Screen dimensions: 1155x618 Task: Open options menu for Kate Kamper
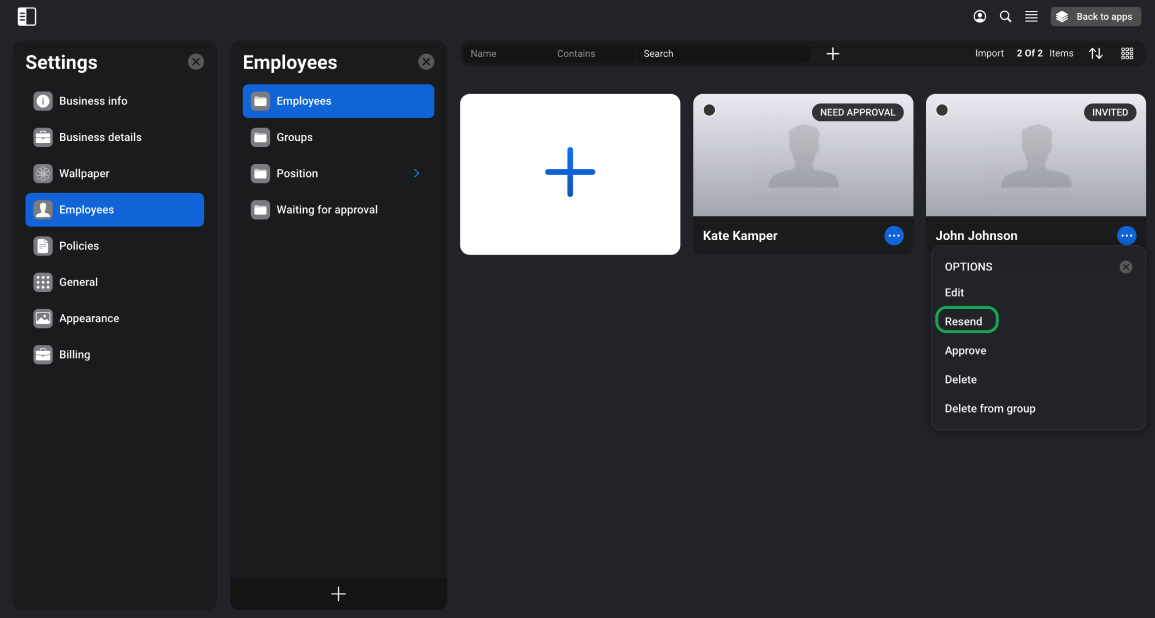click(894, 236)
